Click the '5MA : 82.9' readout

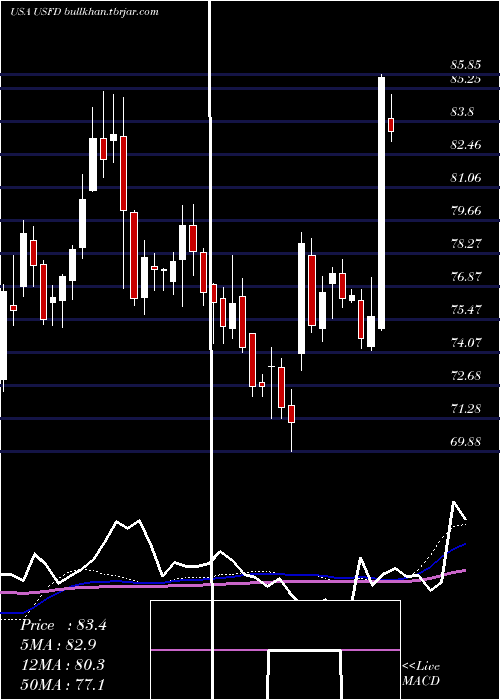pyautogui.click(x=58, y=645)
